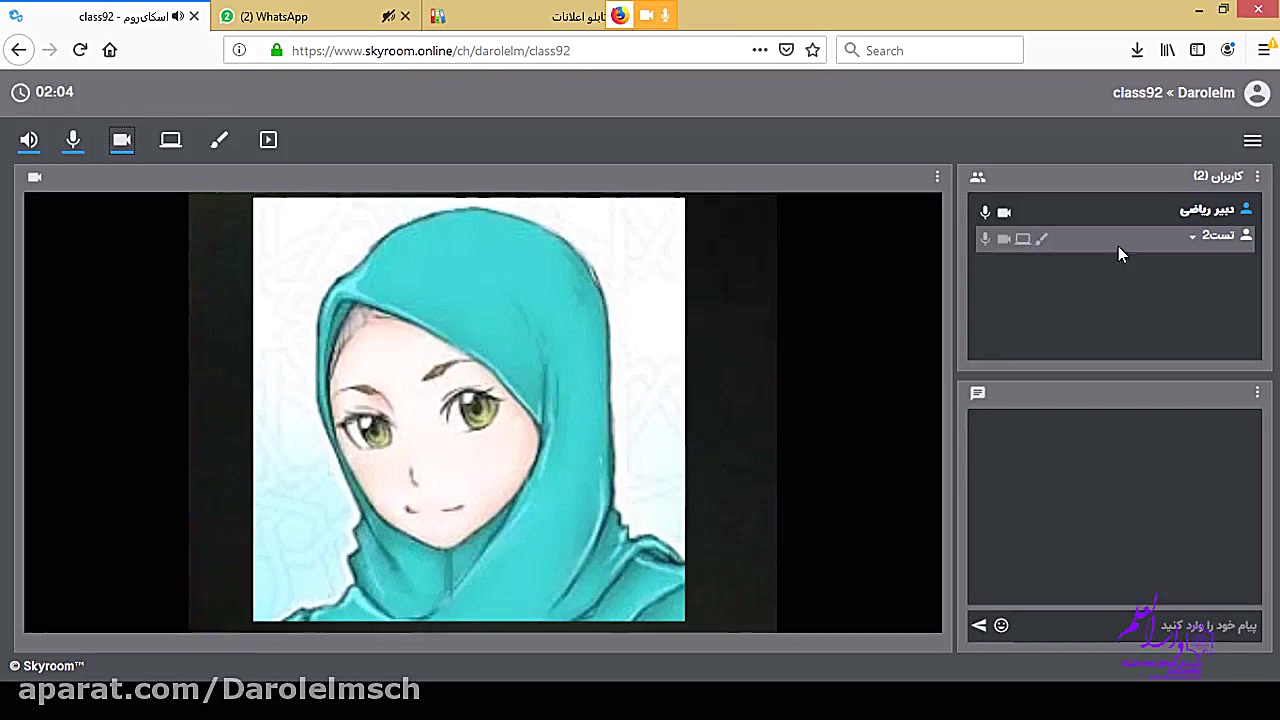Open the users panel three-dot options
The height and width of the screenshot is (720, 1280).
click(1257, 177)
